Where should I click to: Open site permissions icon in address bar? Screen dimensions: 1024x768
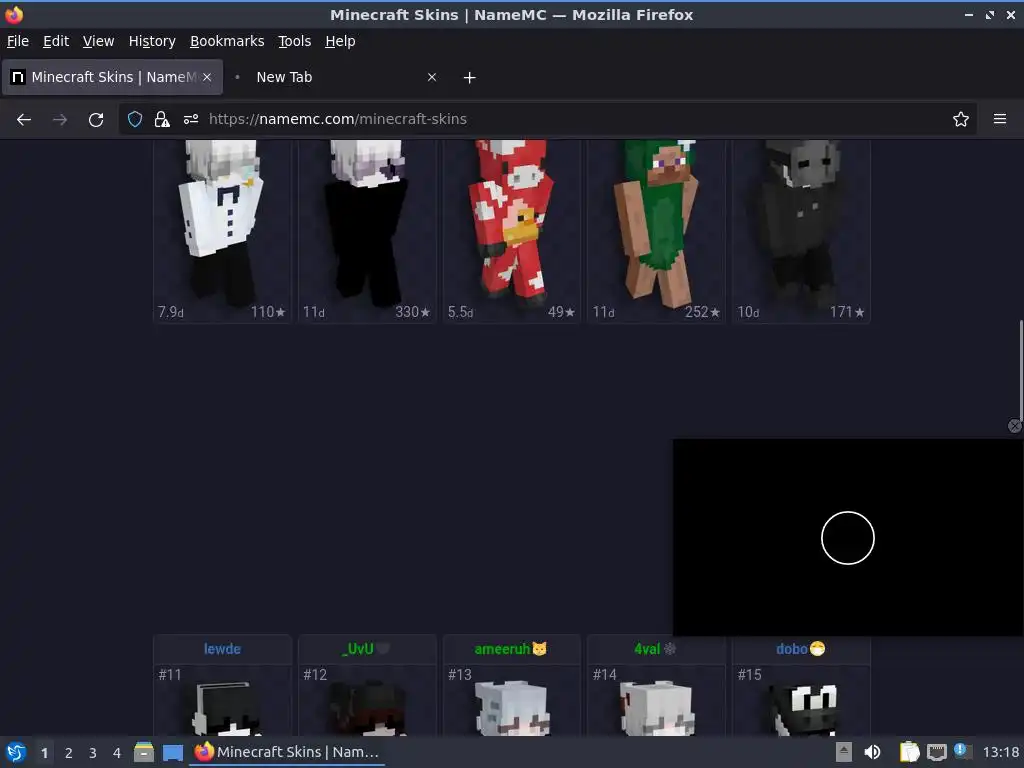tap(191, 119)
